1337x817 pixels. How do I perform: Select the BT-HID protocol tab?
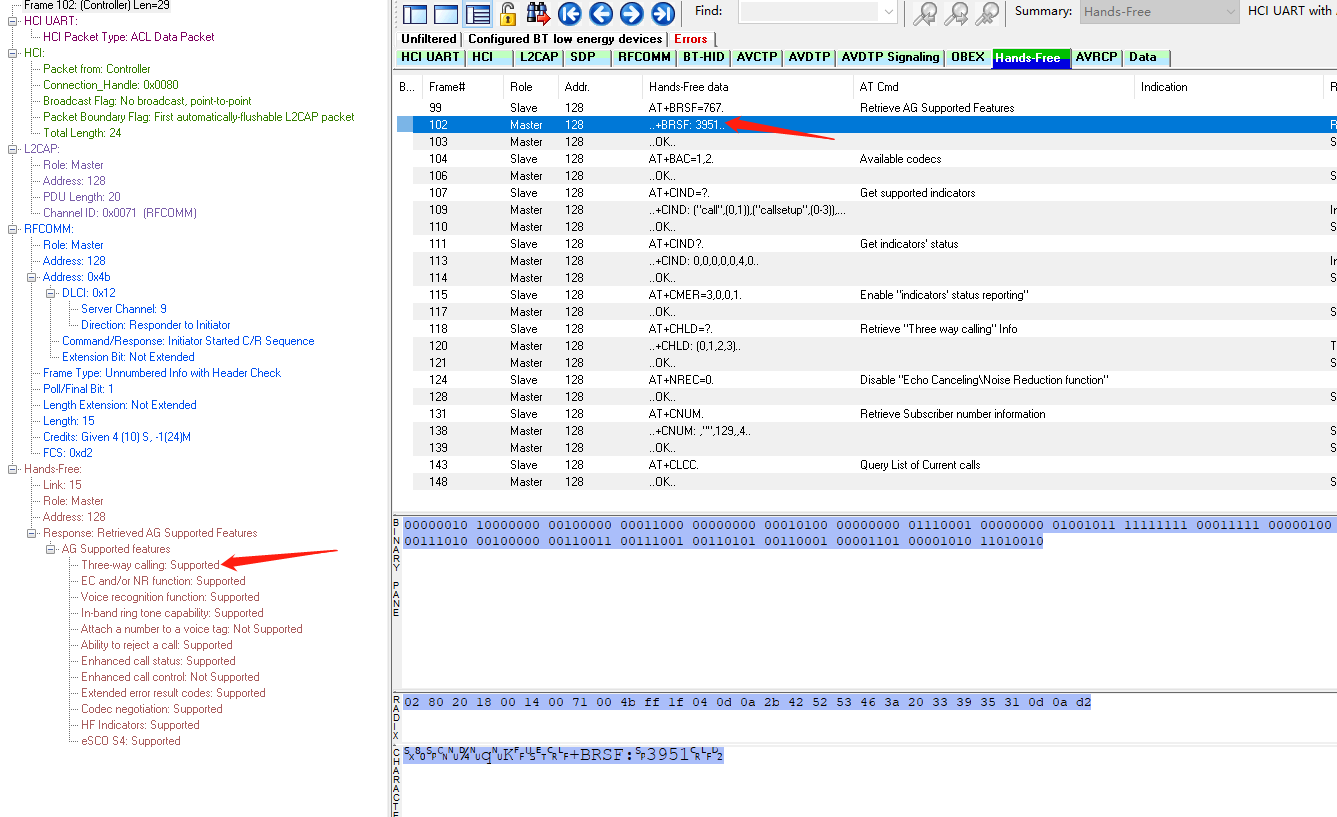[x=704, y=57]
